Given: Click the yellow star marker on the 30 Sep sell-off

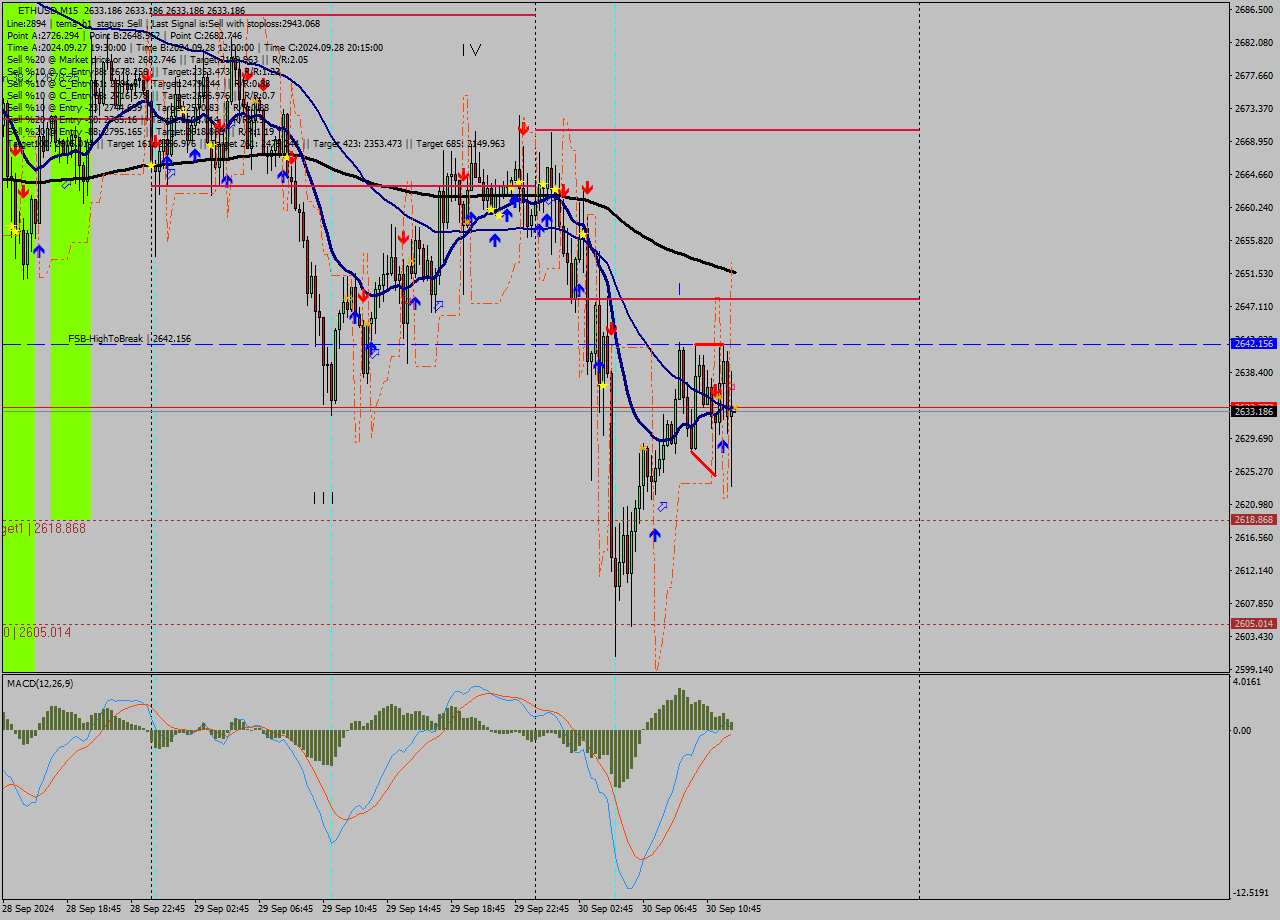Looking at the screenshot, I should coord(602,386).
